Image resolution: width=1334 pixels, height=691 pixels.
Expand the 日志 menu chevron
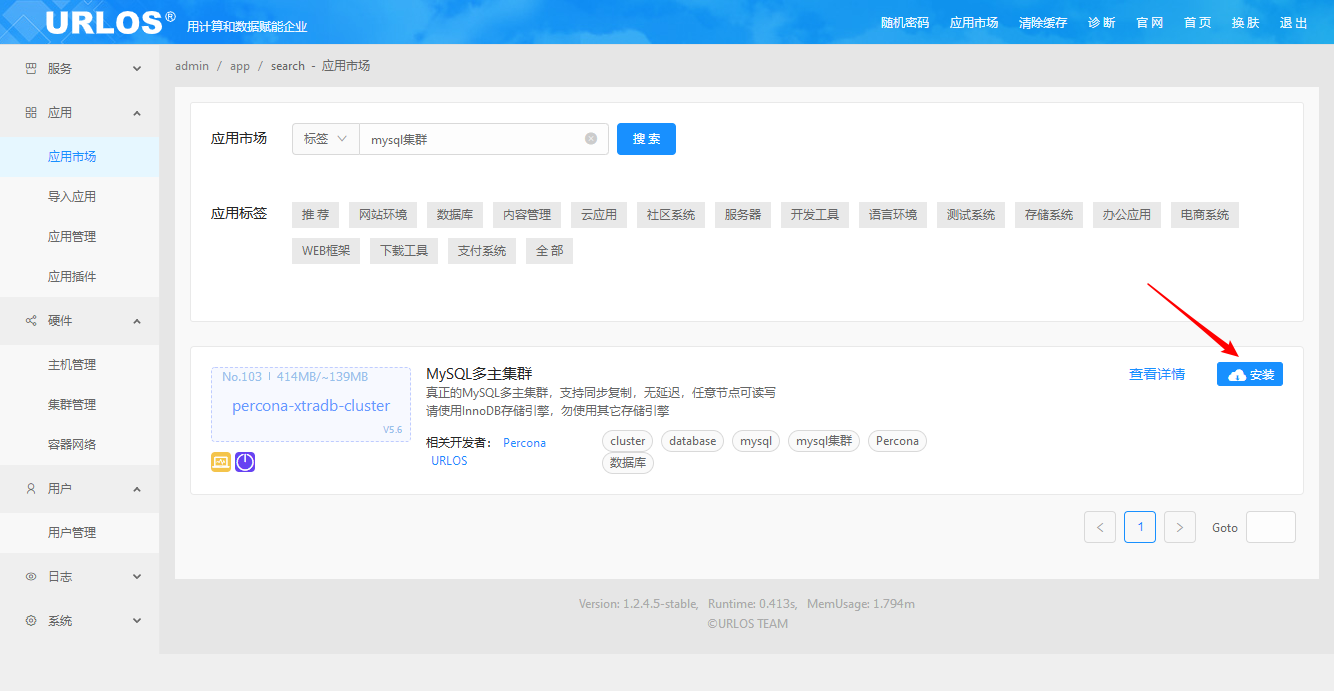click(x=137, y=577)
